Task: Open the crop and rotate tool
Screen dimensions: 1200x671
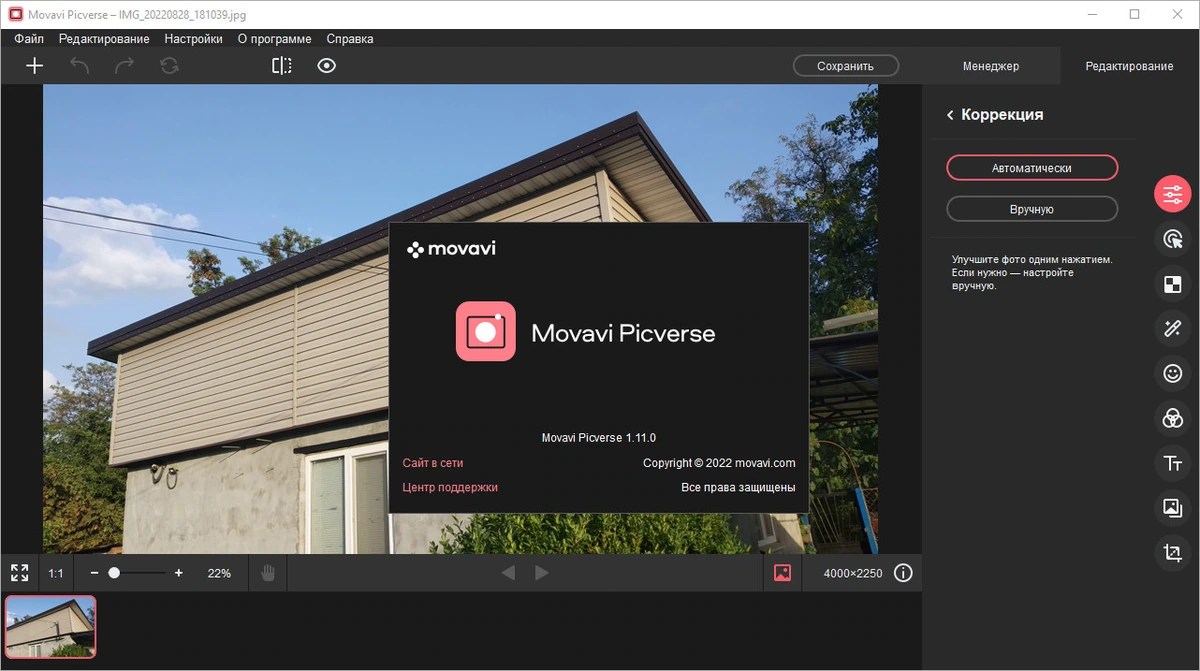Action: coord(1173,552)
